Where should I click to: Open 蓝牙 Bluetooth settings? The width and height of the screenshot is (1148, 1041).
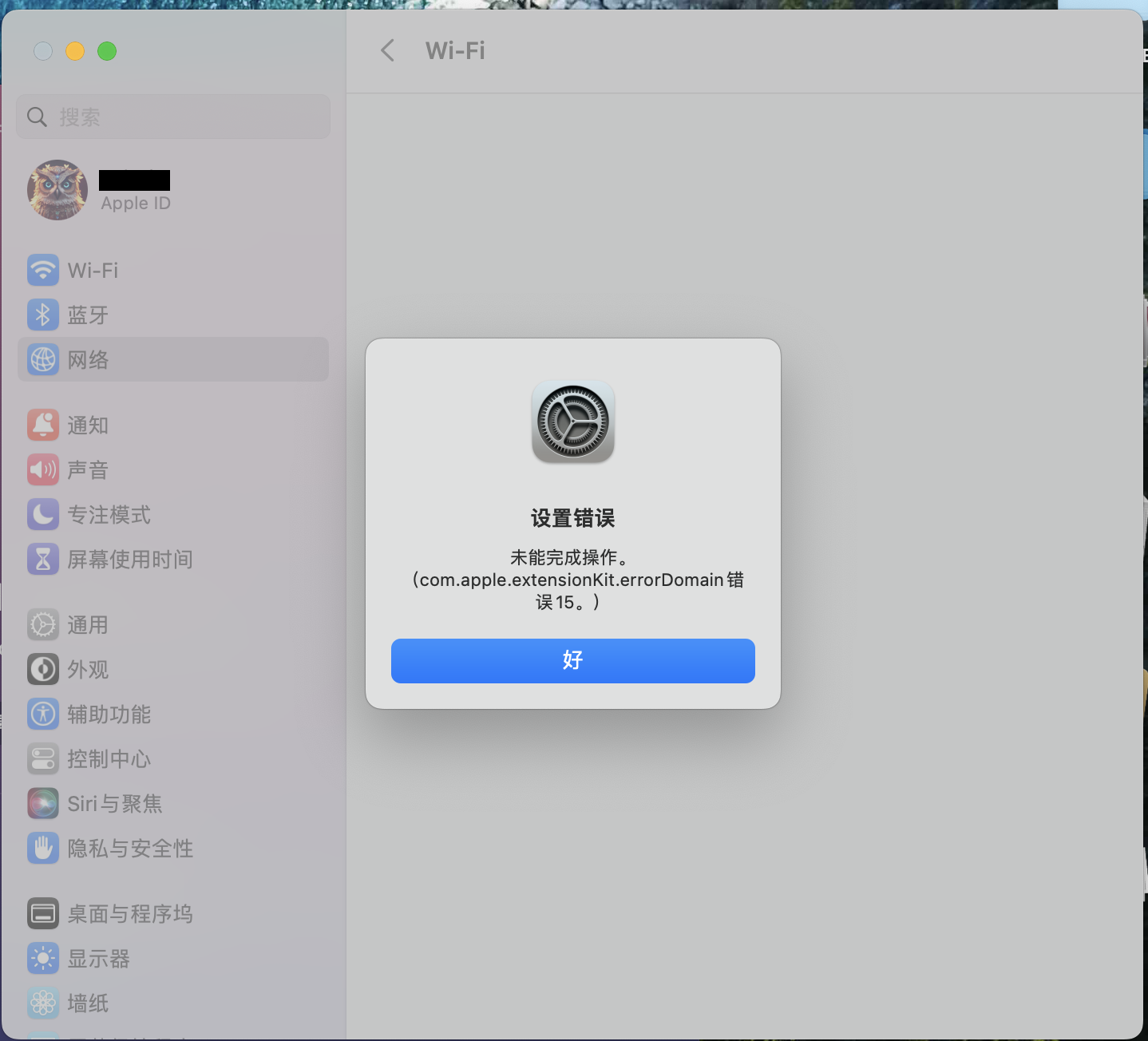click(173, 315)
